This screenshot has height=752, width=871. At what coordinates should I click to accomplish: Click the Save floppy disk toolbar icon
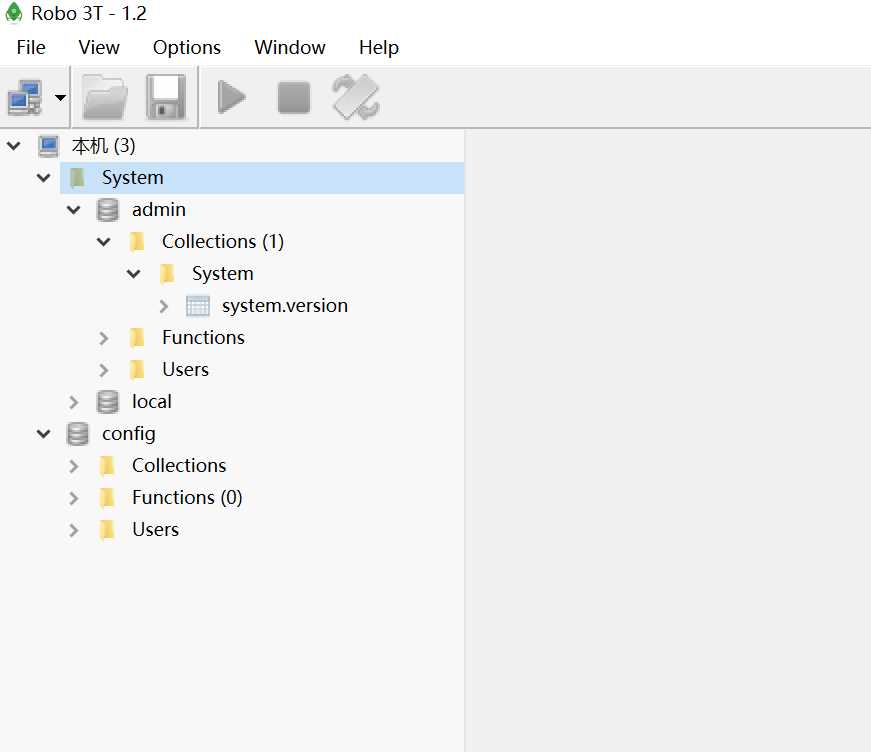[166, 97]
